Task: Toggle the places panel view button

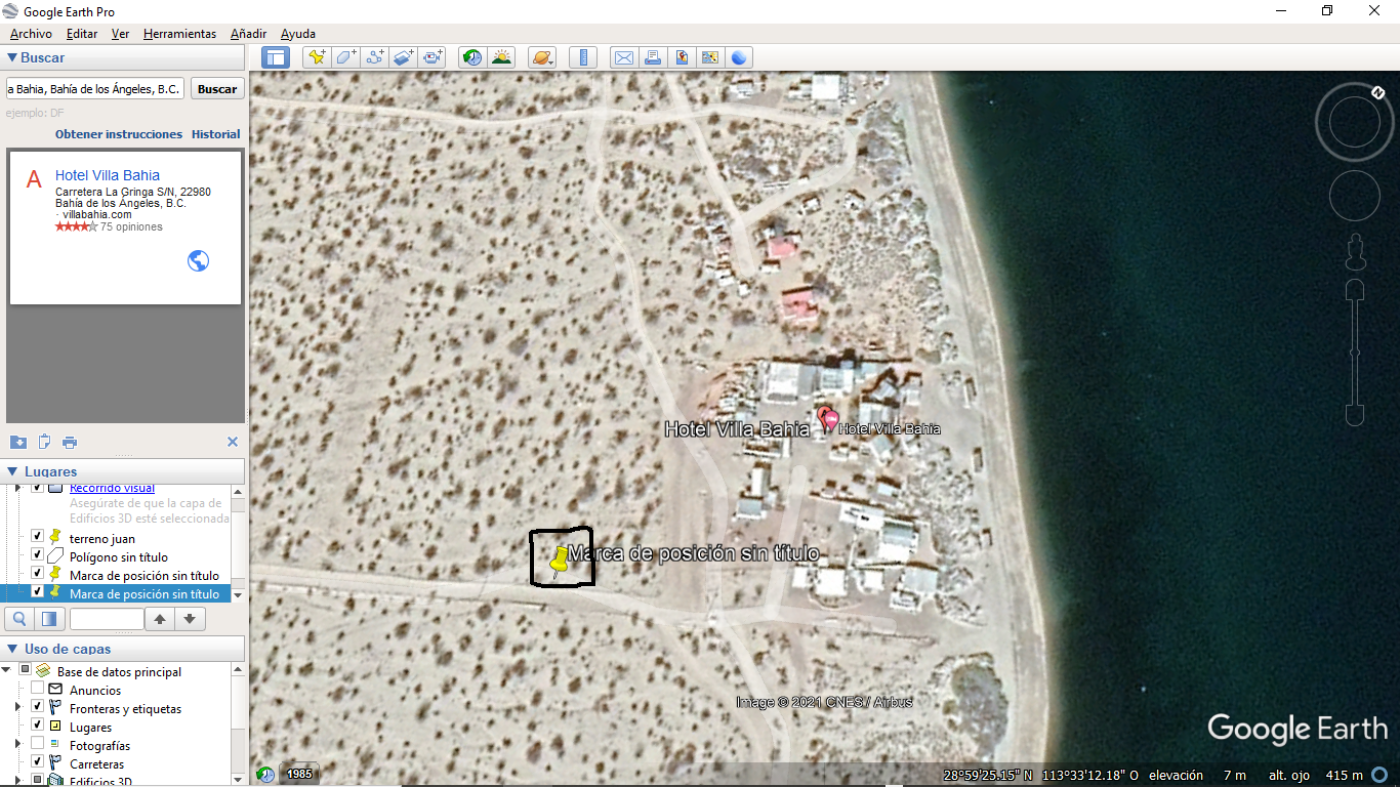Action: coord(49,619)
